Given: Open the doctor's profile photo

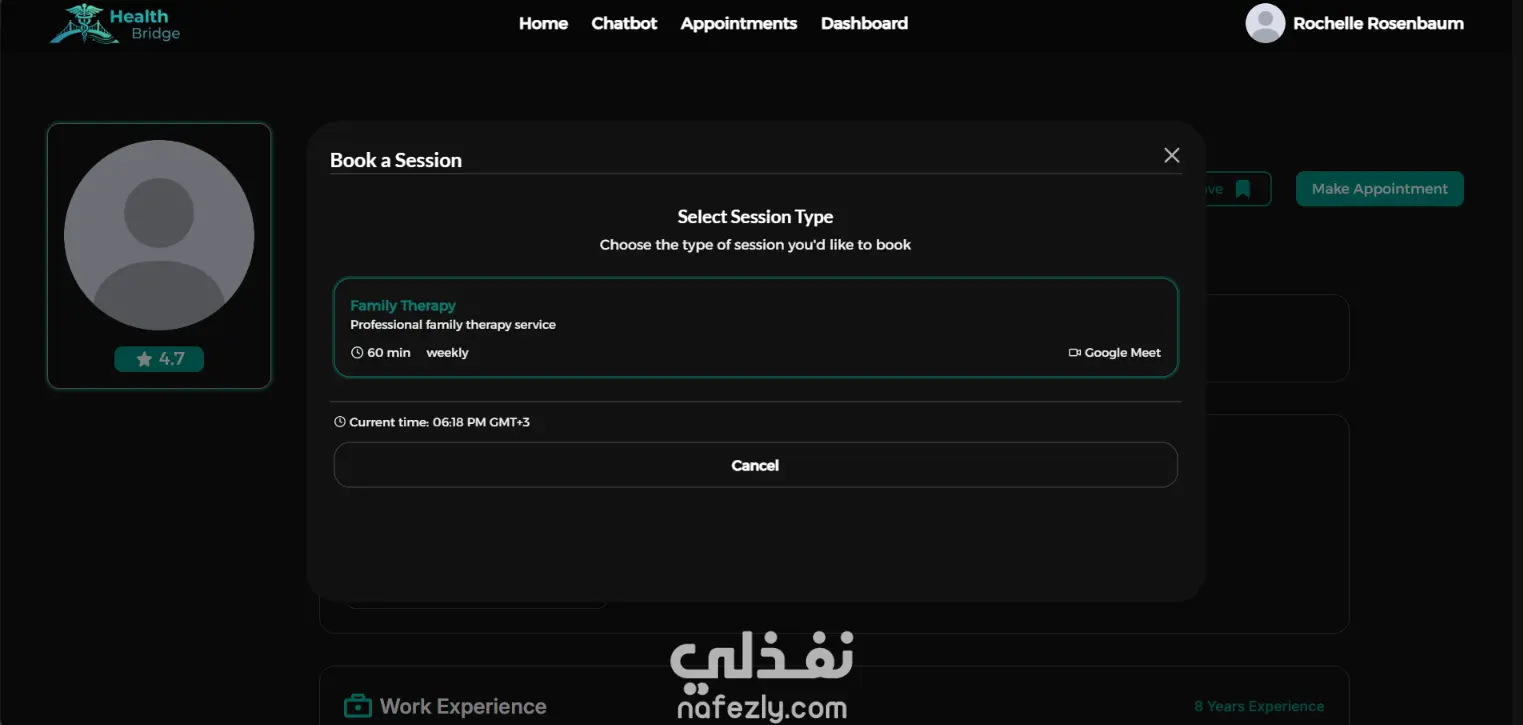Looking at the screenshot, I should pos(159,235).
